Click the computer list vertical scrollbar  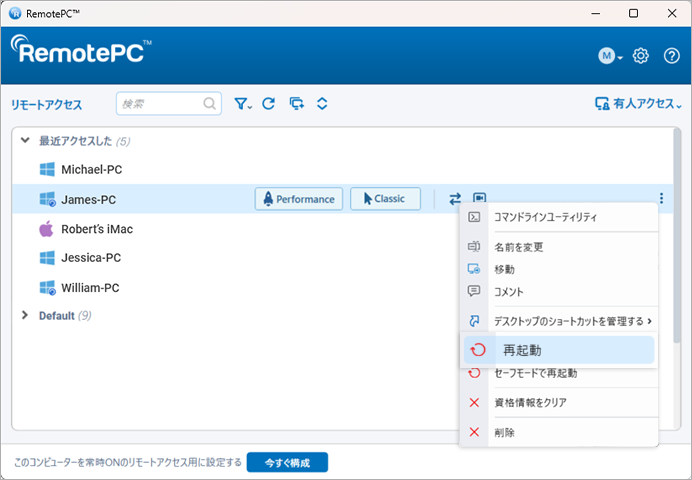pyautogui.click(x=677, y=235)
